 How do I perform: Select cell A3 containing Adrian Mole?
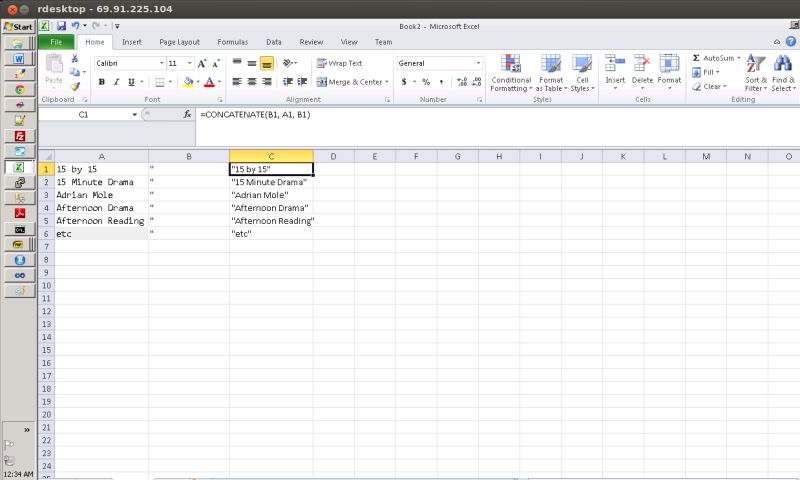(x=101, y=195)
